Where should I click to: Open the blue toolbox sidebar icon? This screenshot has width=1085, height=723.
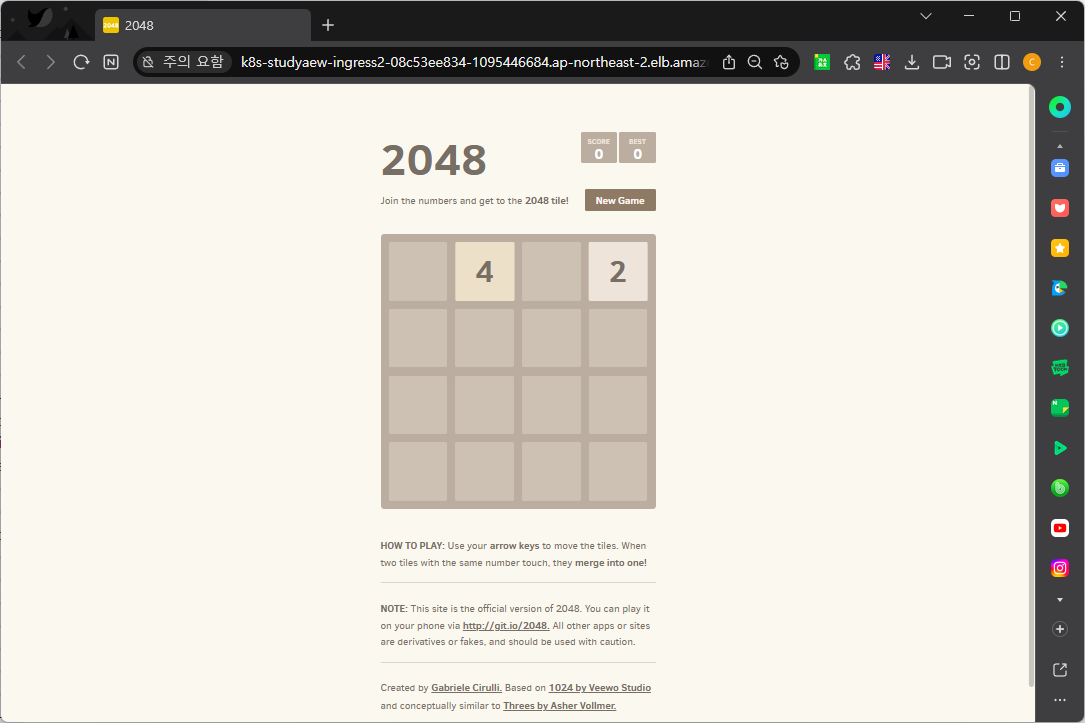click(1059, 168)
